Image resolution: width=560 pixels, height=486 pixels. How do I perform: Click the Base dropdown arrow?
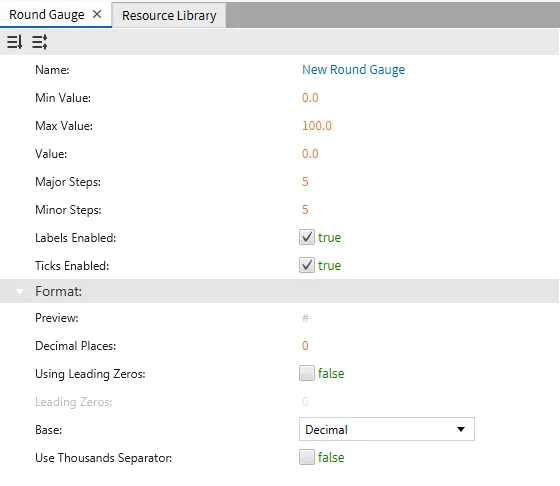(461, 429)
